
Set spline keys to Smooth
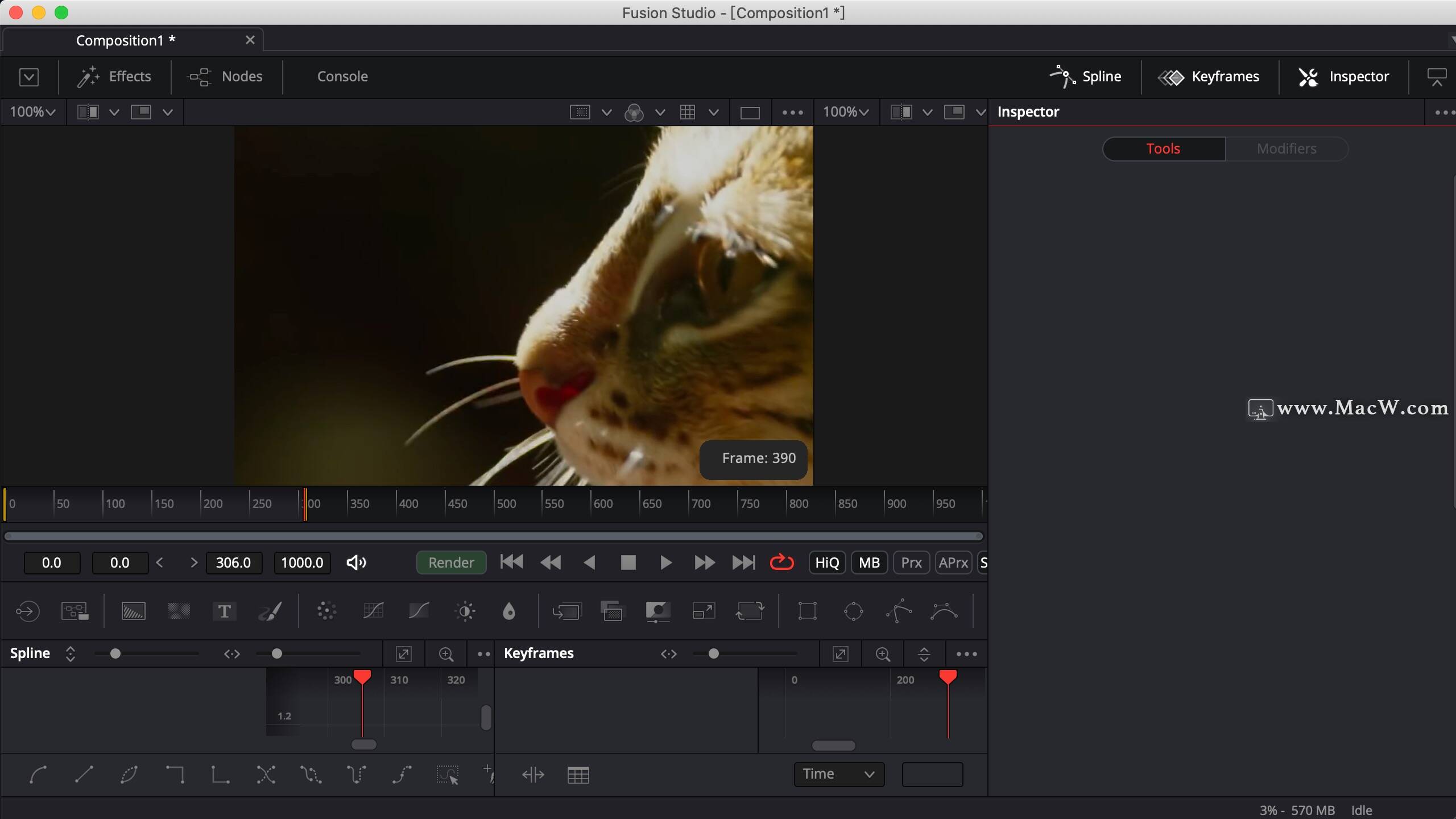click(38, 775)
